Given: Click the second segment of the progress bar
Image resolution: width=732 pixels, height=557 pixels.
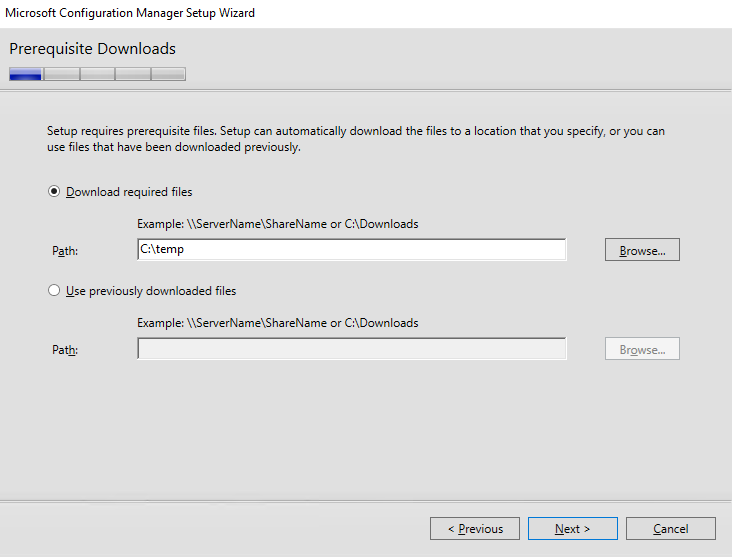Looking at the screenshot, I should [x=62, y=74].
